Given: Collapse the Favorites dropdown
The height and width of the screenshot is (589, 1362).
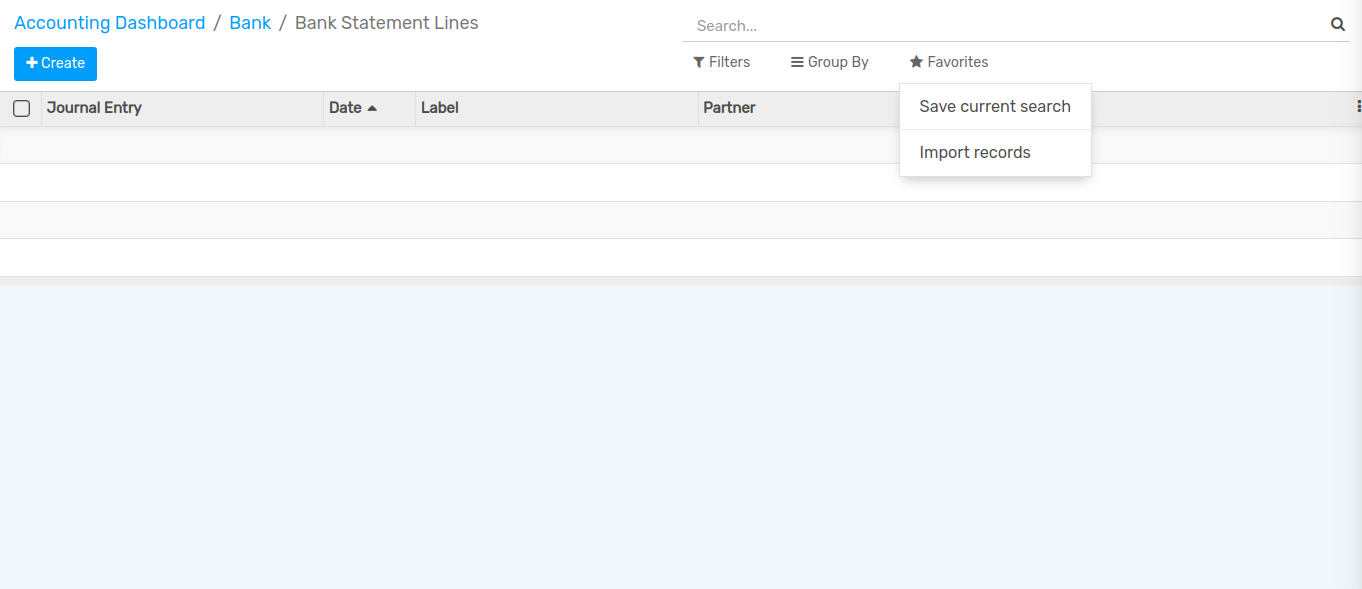Looking at the screenshot, I should [x=948, y=62].
